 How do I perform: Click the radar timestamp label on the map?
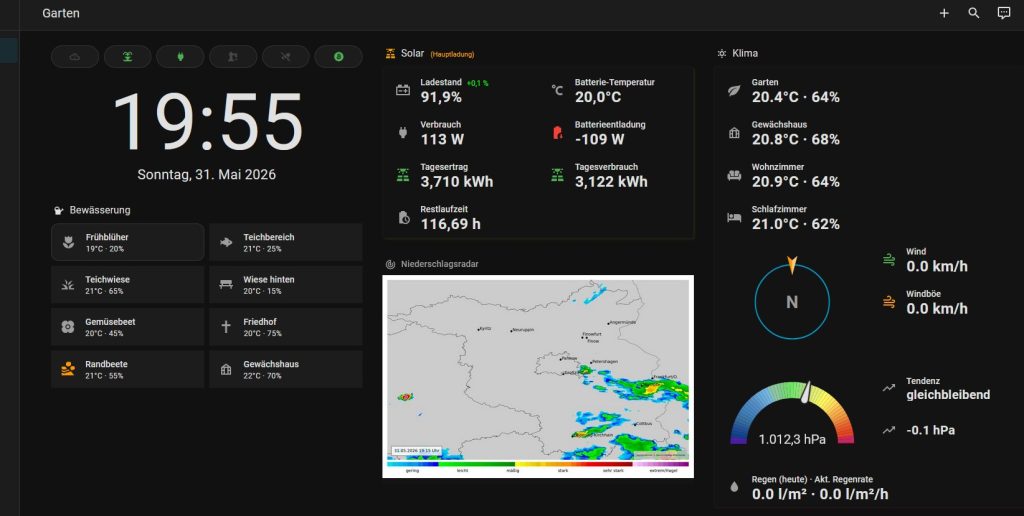point(417,451)
